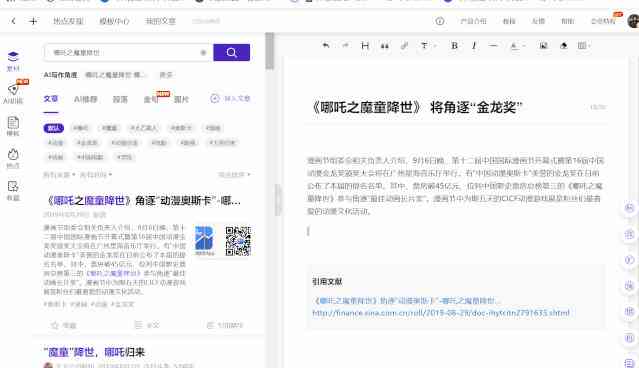
Task: Open the edit-note sidebar icon below 热点
Action: [x=13, y=191]
